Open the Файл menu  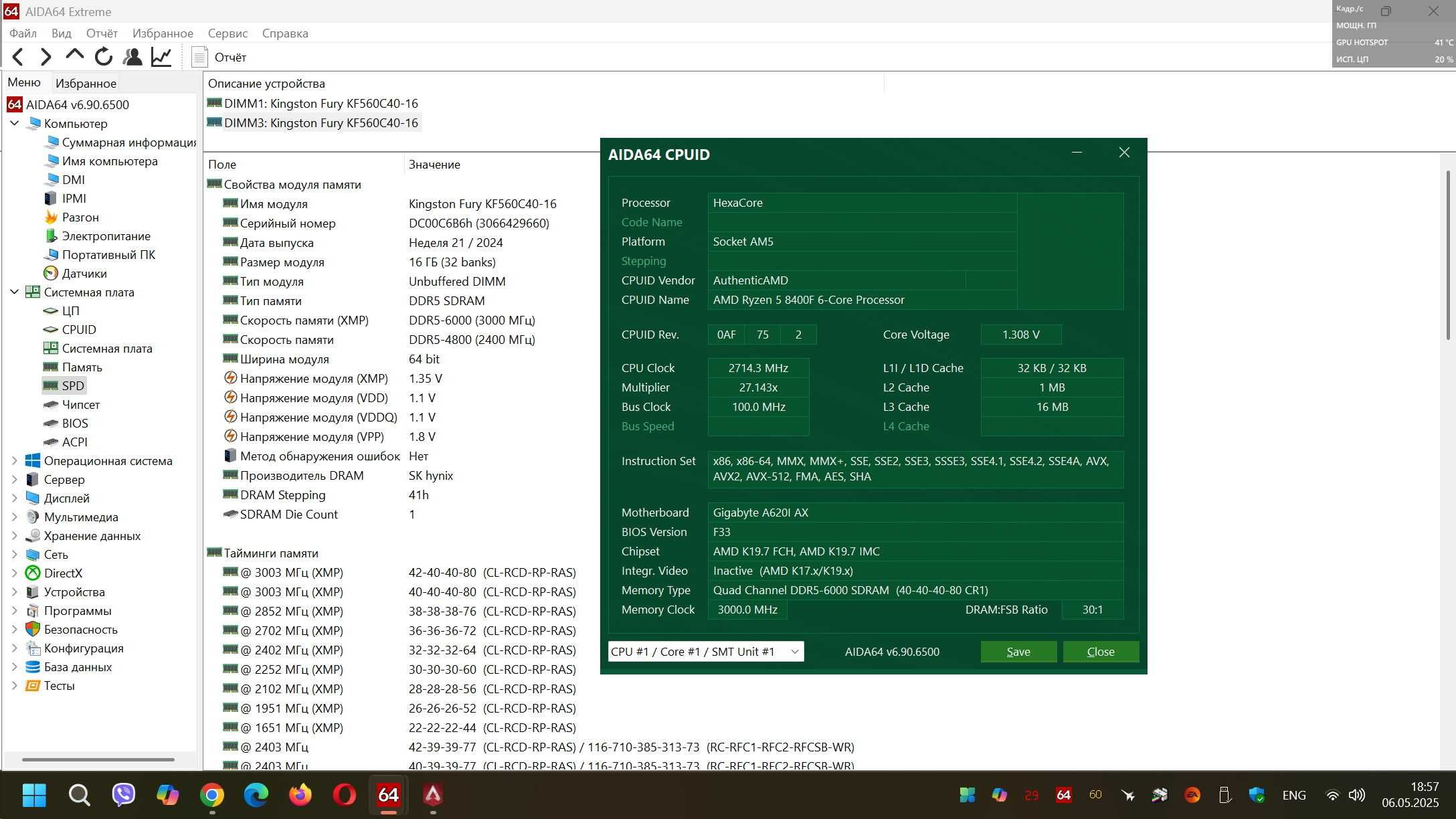23,33
